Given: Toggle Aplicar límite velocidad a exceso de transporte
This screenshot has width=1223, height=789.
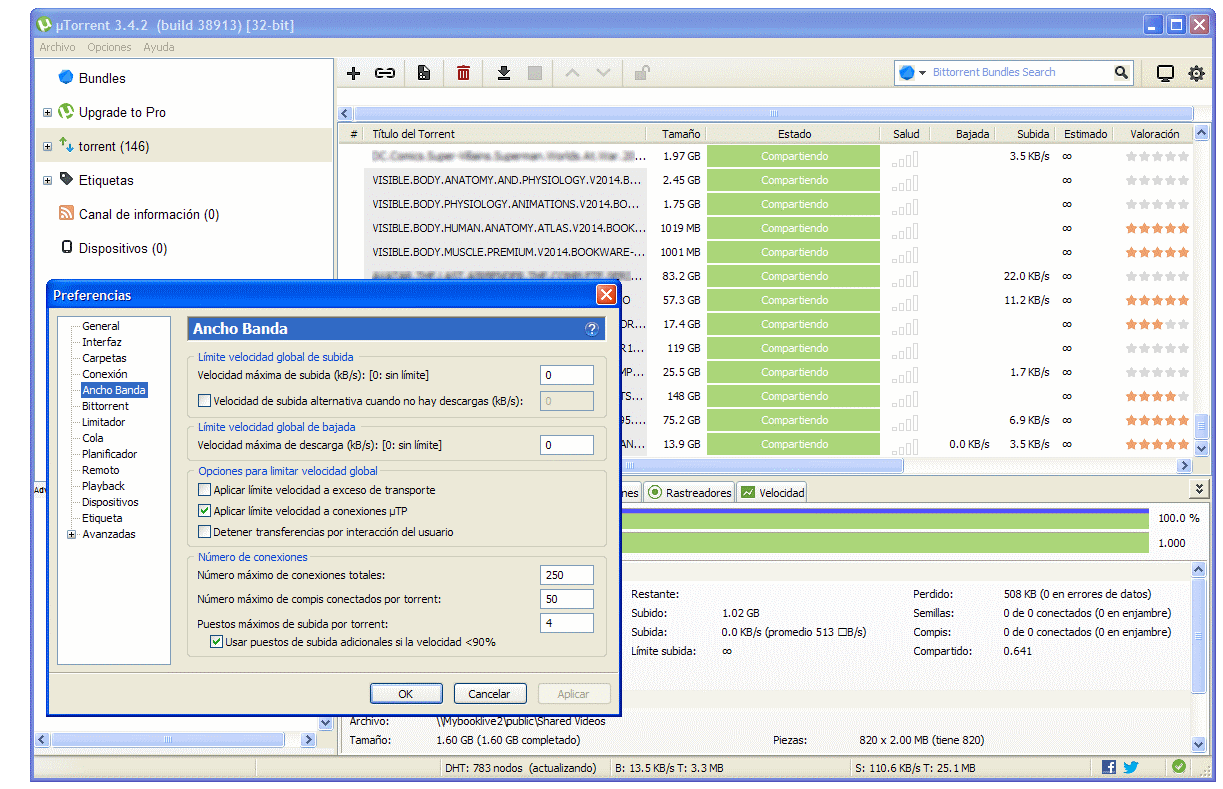Looking at the screenshot, I should pos(205,490).
